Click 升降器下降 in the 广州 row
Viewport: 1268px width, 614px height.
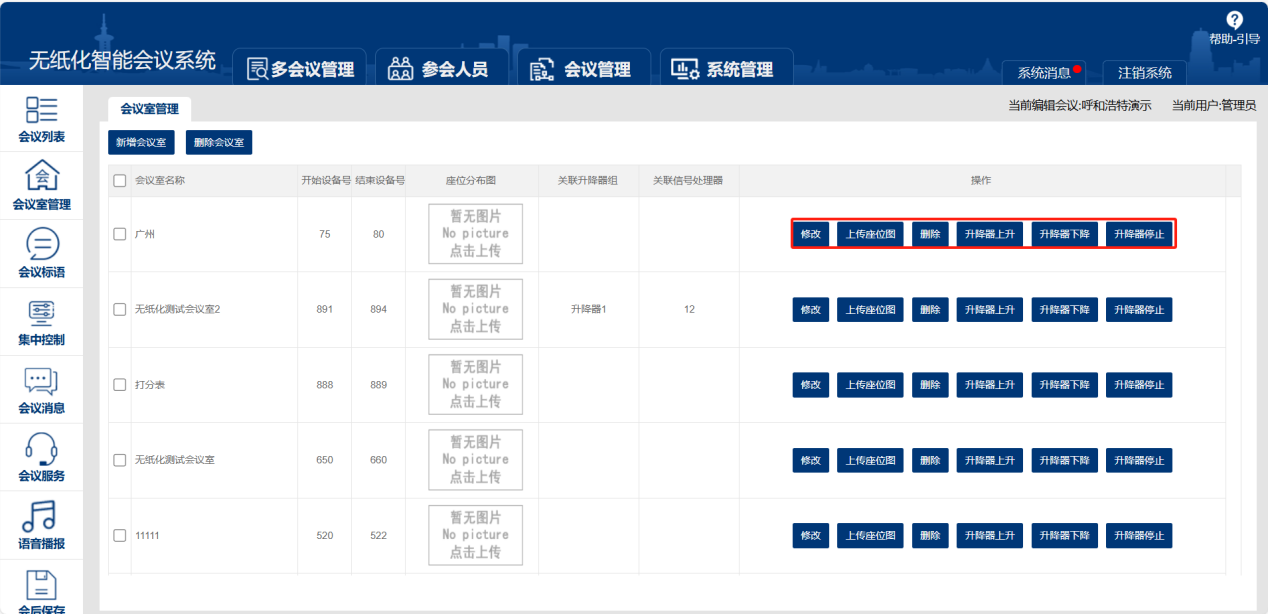pos(1064,234)
